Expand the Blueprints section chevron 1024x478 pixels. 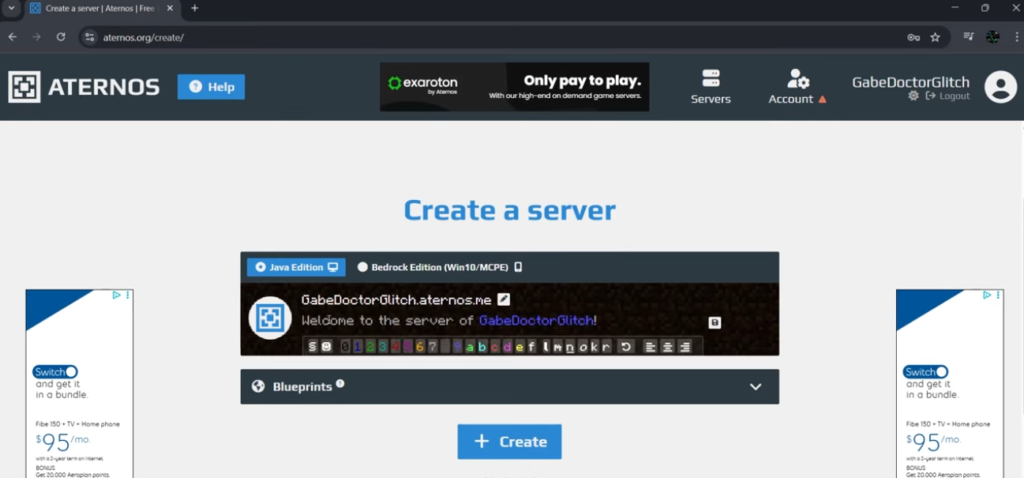point(756,387)
